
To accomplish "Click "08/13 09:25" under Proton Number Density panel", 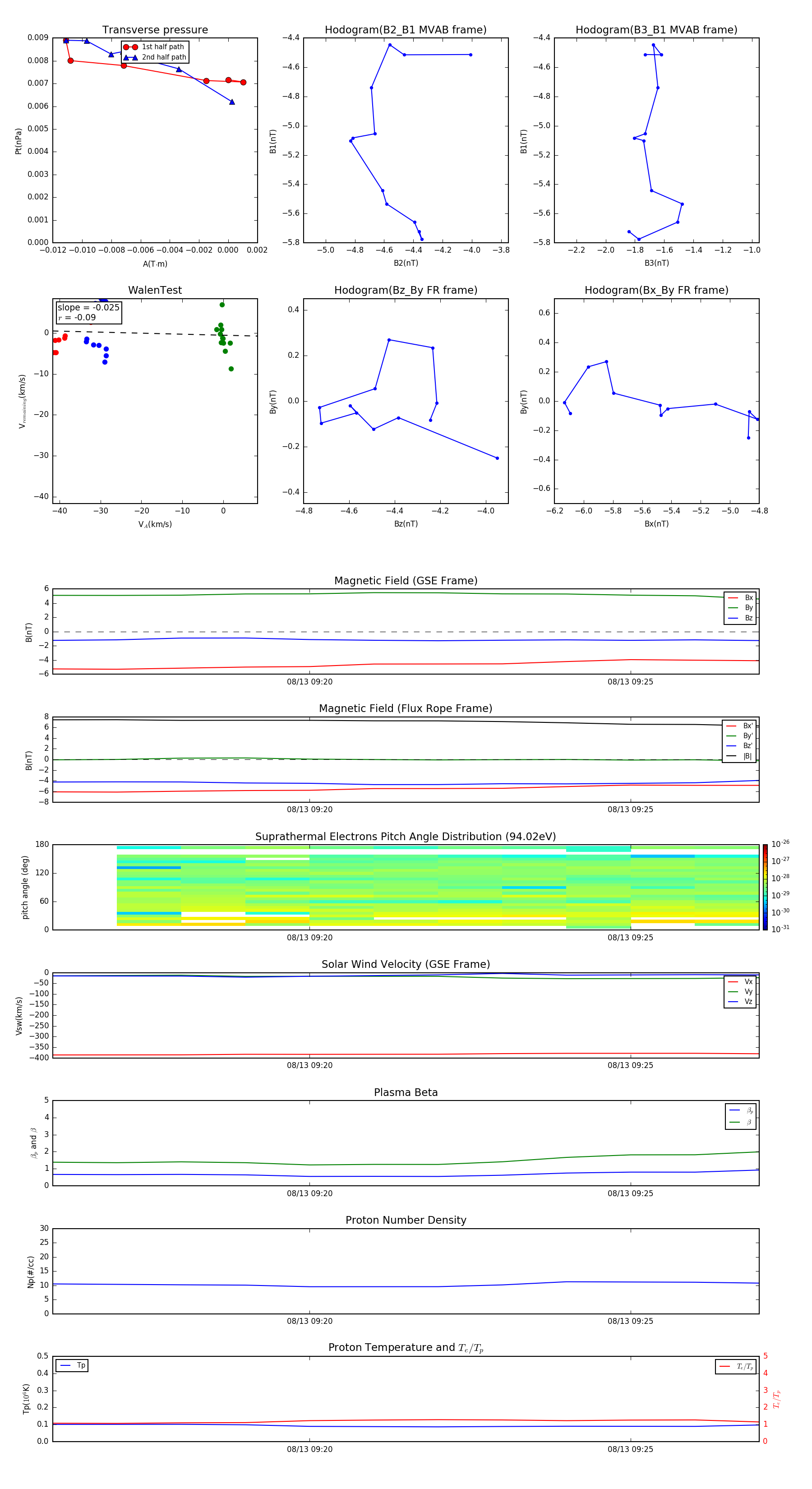I will 631,1321.
